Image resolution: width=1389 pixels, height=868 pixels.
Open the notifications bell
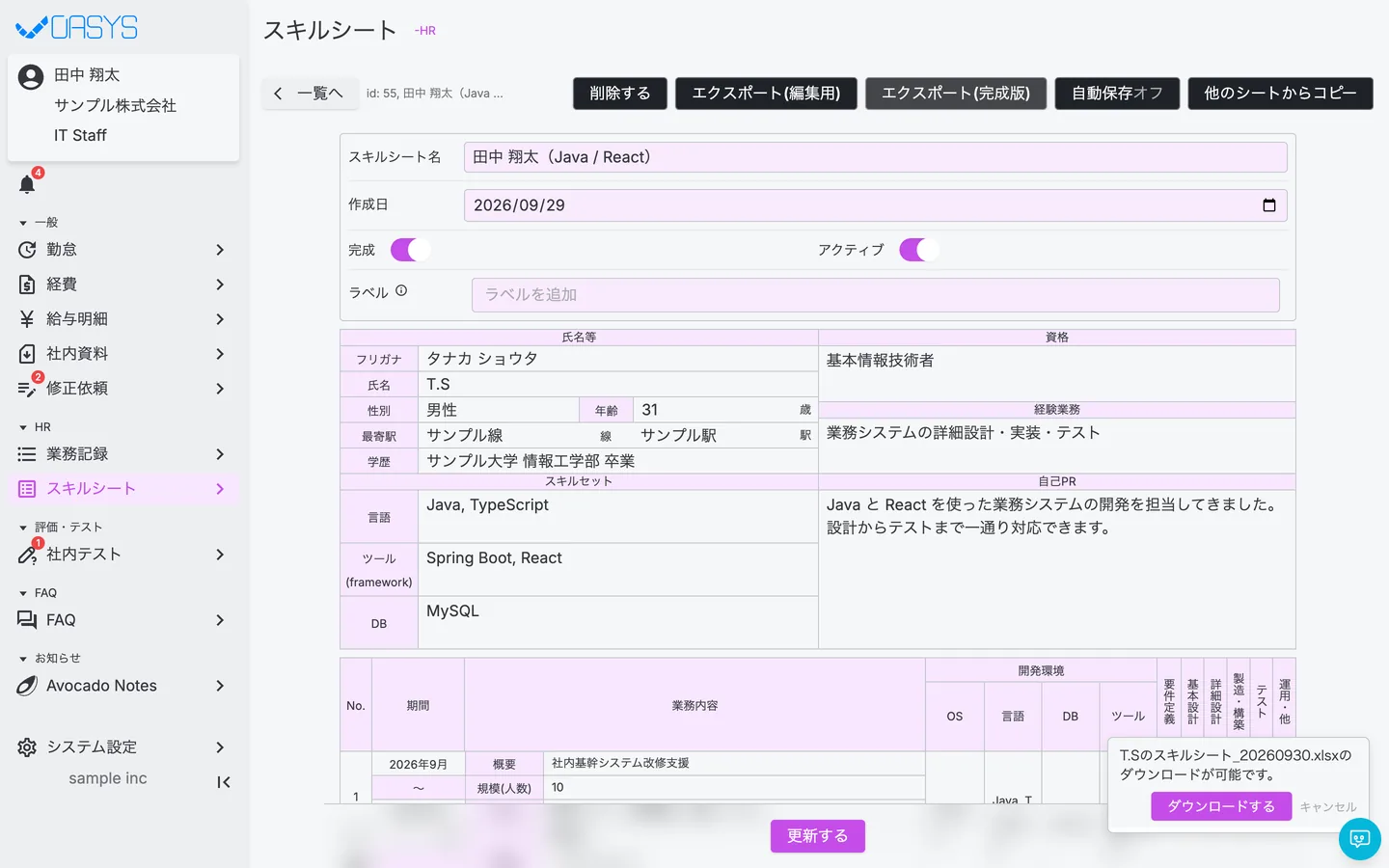click(x=27, y=184)
